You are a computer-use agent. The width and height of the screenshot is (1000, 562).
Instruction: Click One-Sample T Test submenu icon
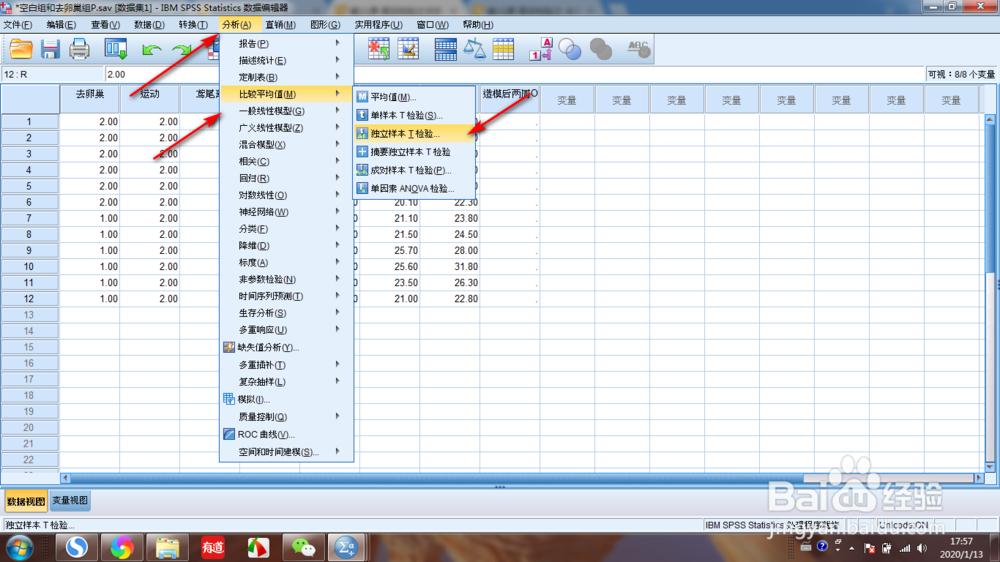pos(362,115)
